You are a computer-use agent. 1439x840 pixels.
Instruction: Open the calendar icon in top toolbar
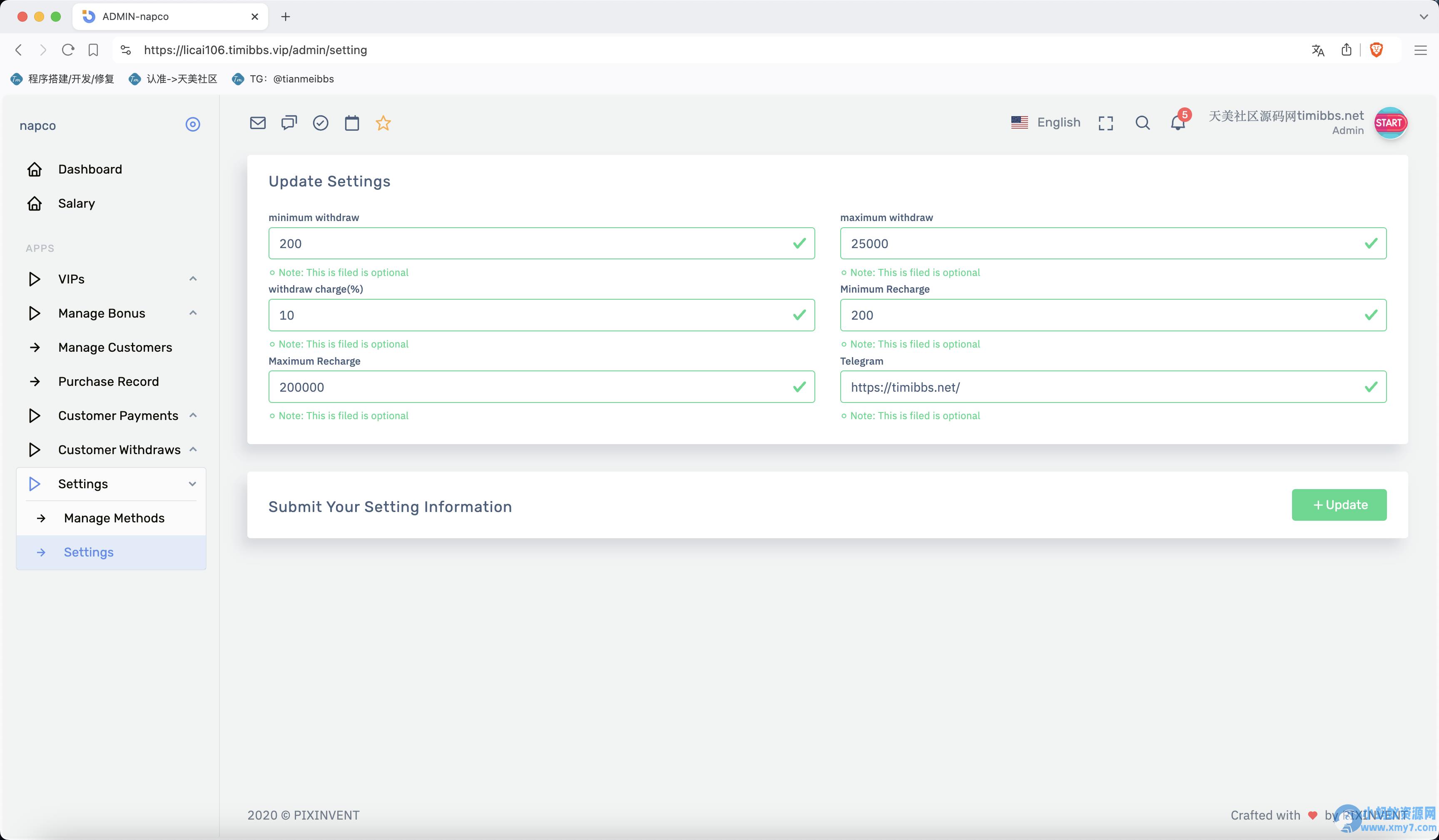(352, 123)
